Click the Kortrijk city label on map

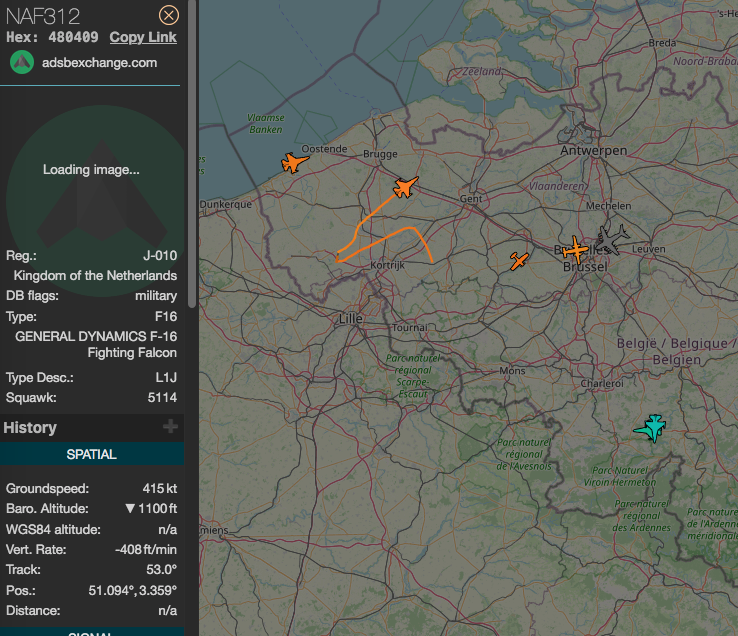click(387, 265)
